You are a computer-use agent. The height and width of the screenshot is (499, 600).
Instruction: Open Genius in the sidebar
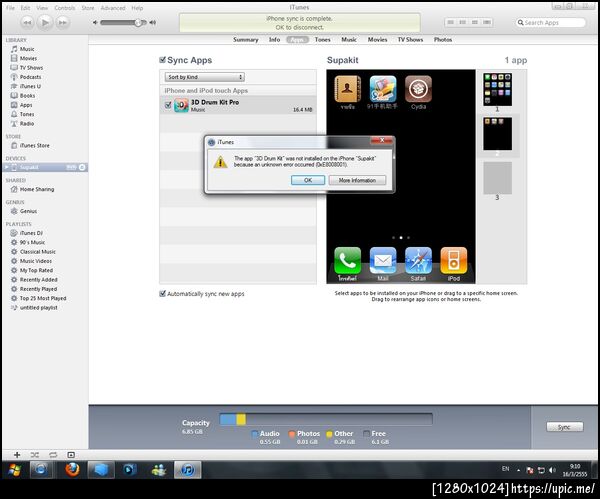click(28, 211)
